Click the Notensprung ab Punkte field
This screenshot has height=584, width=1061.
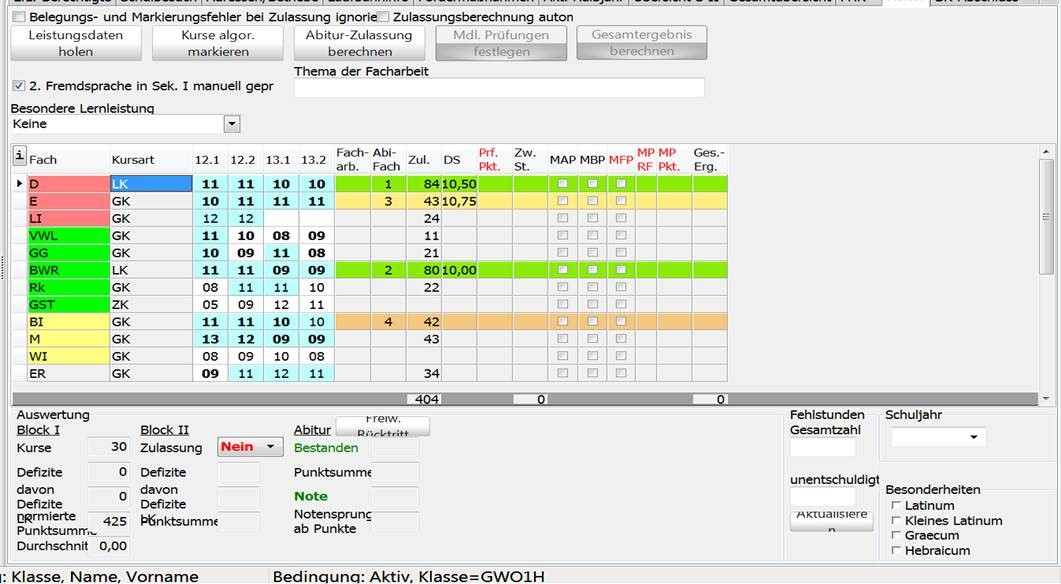[x=394, y=521]
